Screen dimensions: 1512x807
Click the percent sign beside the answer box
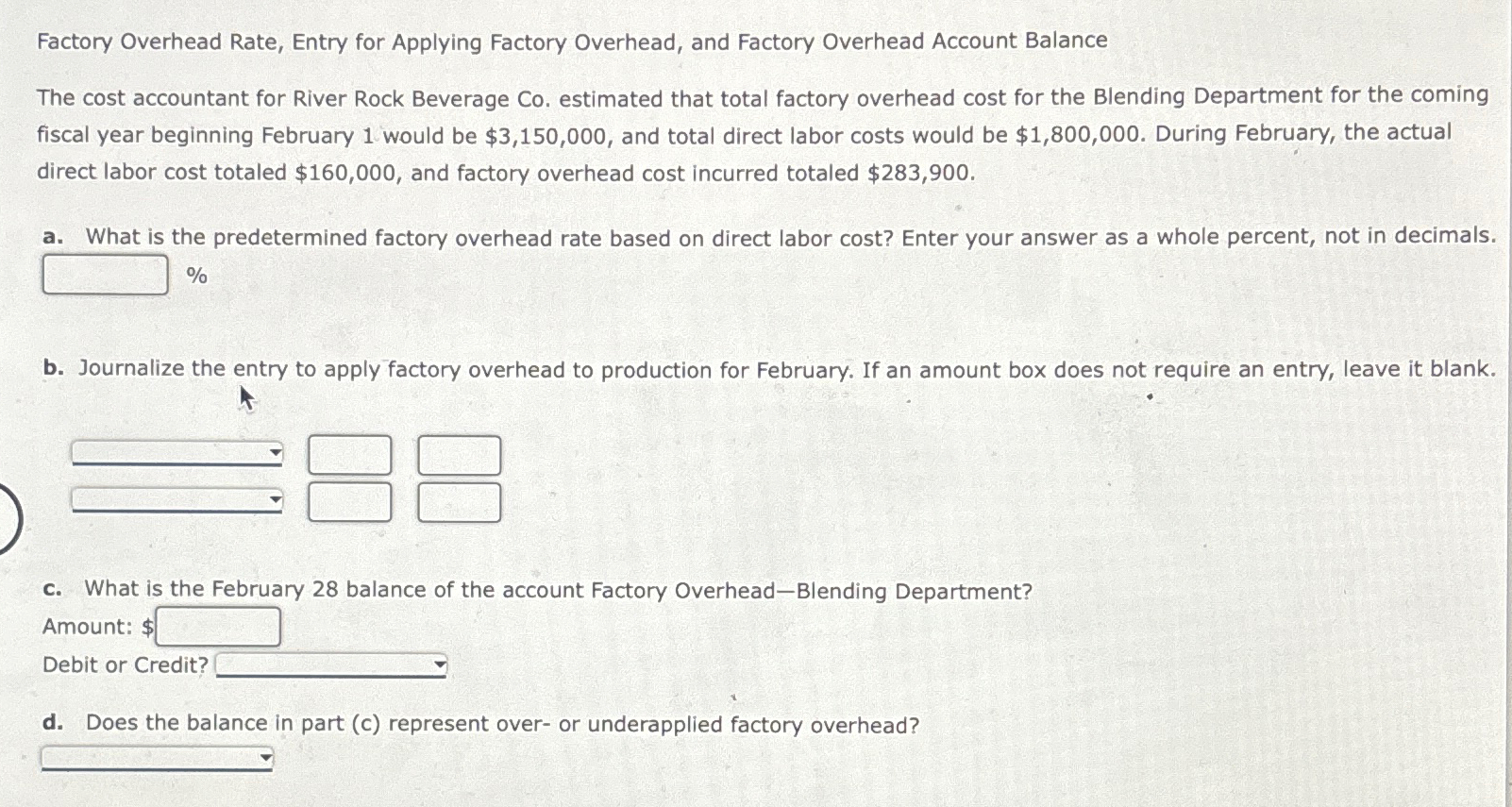point(196,275)
